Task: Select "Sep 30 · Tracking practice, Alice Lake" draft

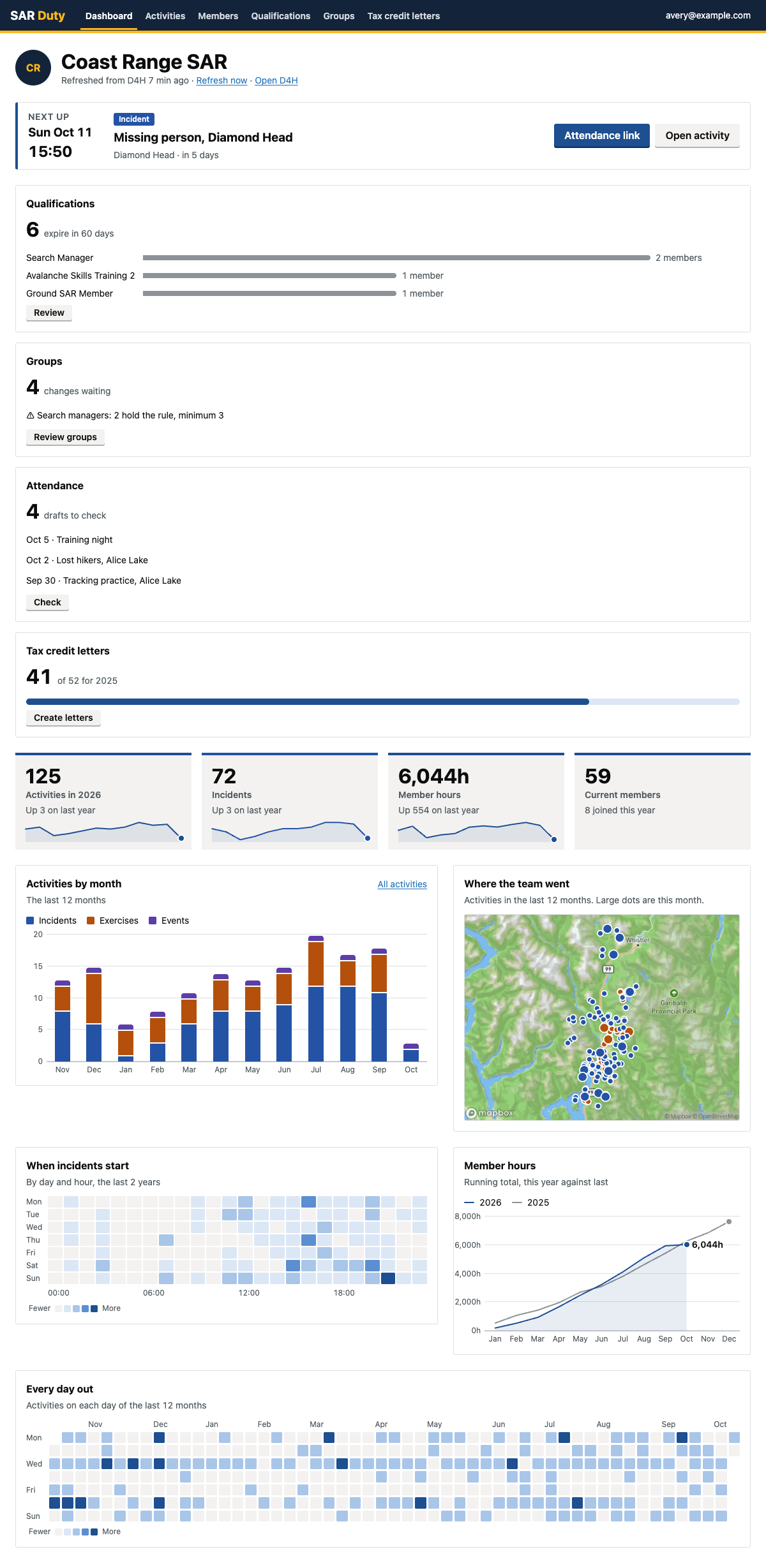Action: tap(103, 581)
